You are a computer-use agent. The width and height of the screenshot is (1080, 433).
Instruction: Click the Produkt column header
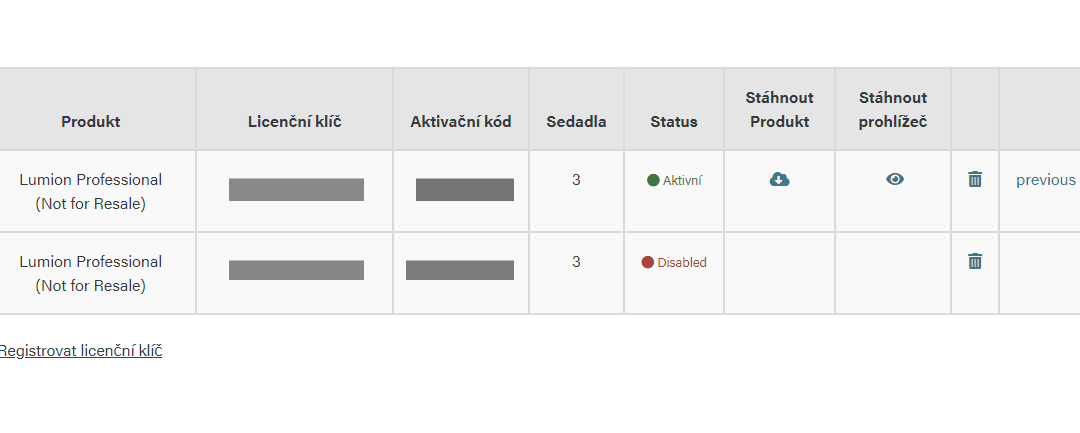click(91, 122)
